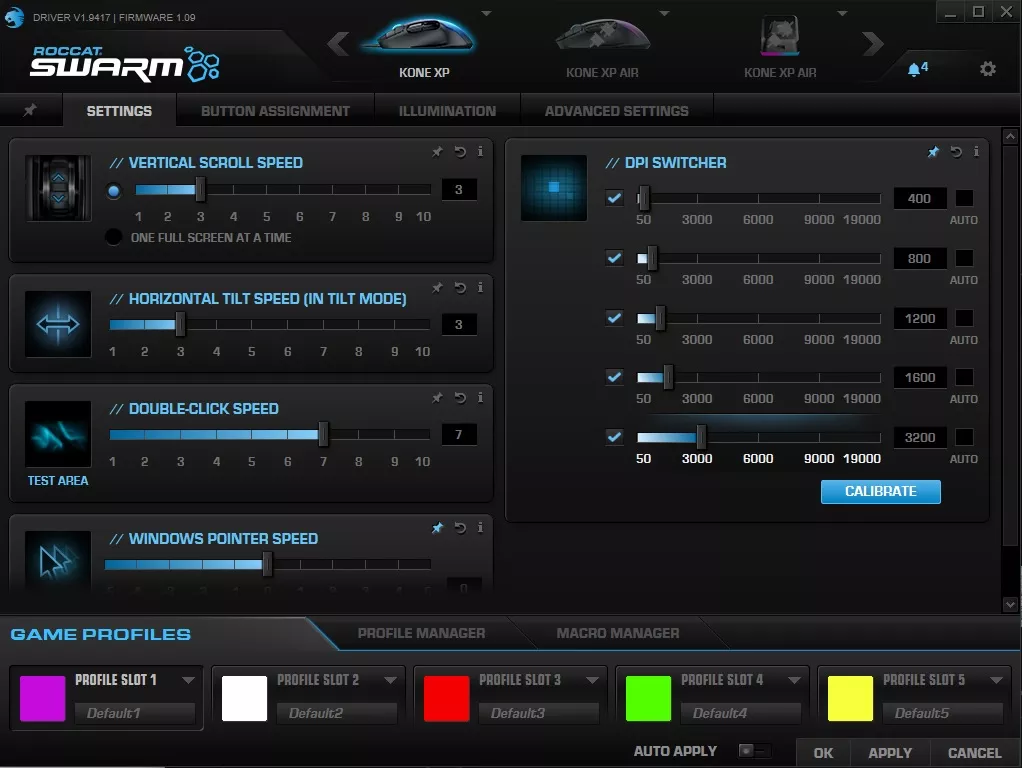The height and width of the screenshot is (768, 1022).
Task: Show info for Horizontal Tilt Speed
Action: (x=480, y=287)
